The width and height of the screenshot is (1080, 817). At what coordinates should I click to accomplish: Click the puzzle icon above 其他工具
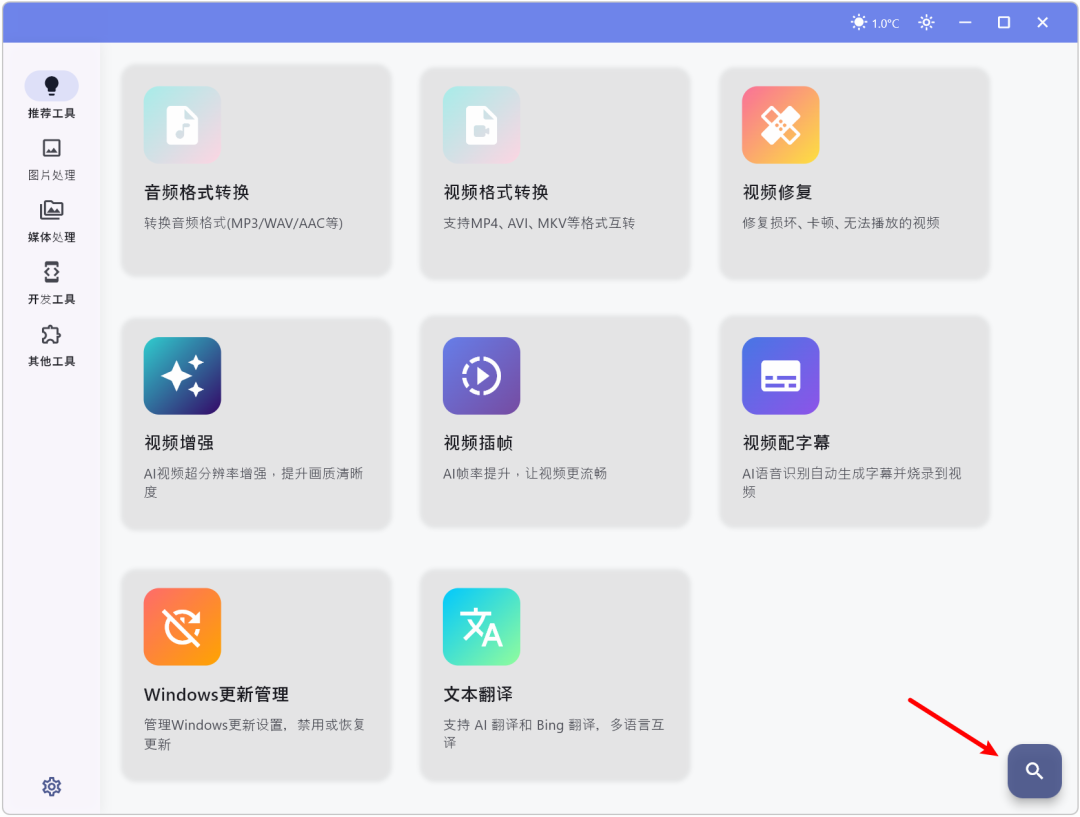(x=52, y=335)
